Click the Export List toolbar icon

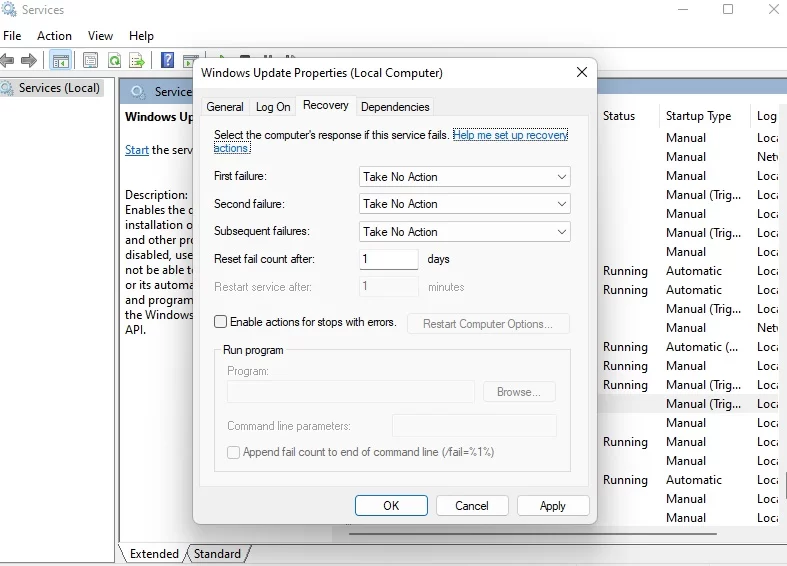coord(137,61)
